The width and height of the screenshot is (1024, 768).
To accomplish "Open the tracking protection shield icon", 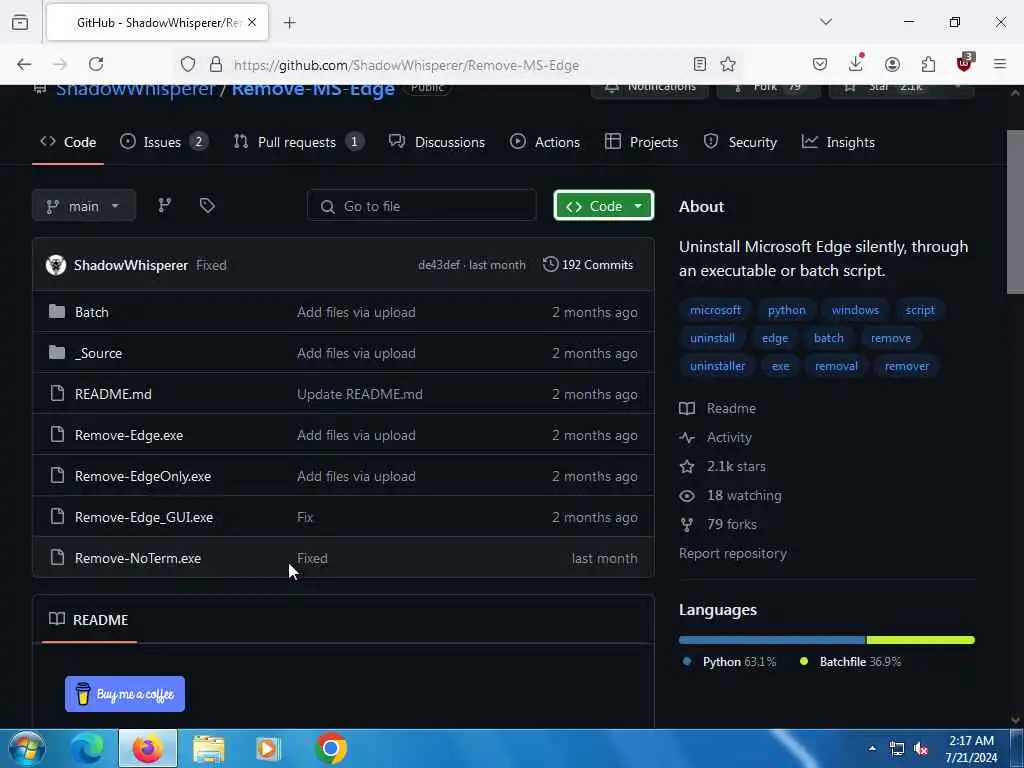I will point(188,64).
